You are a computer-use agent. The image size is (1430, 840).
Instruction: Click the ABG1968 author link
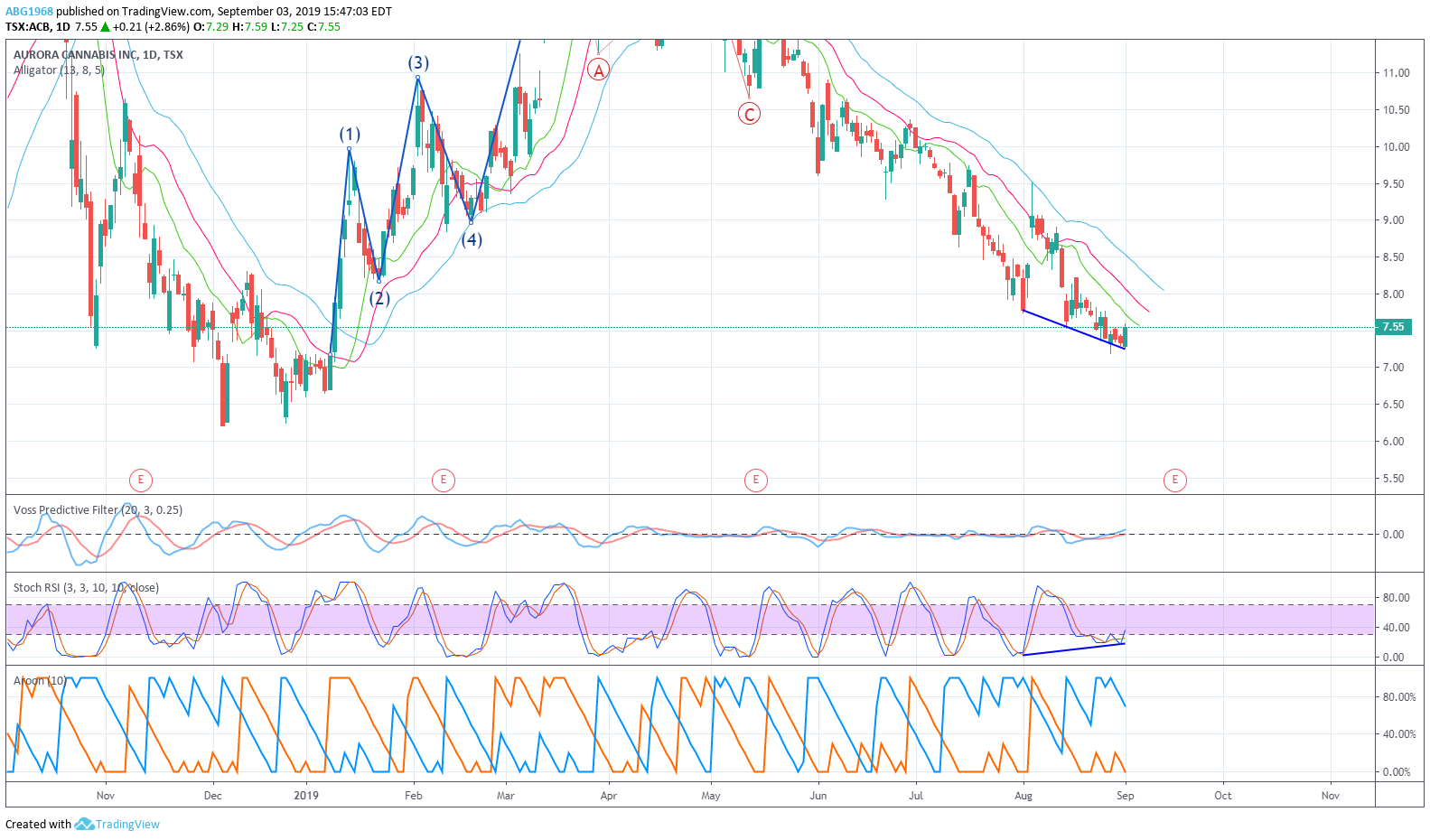(29, 12)
